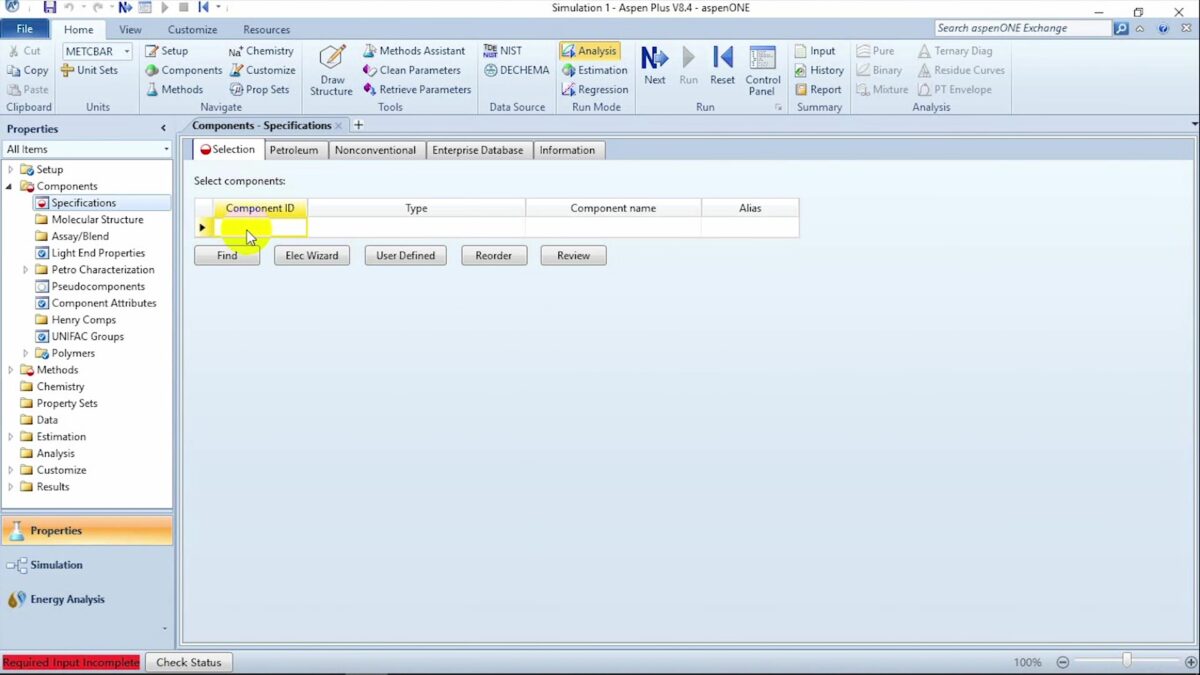Viewport: 1200px width, 675px height.
Task: Expand the Methods tree folder
Action: tap(11, 370)
